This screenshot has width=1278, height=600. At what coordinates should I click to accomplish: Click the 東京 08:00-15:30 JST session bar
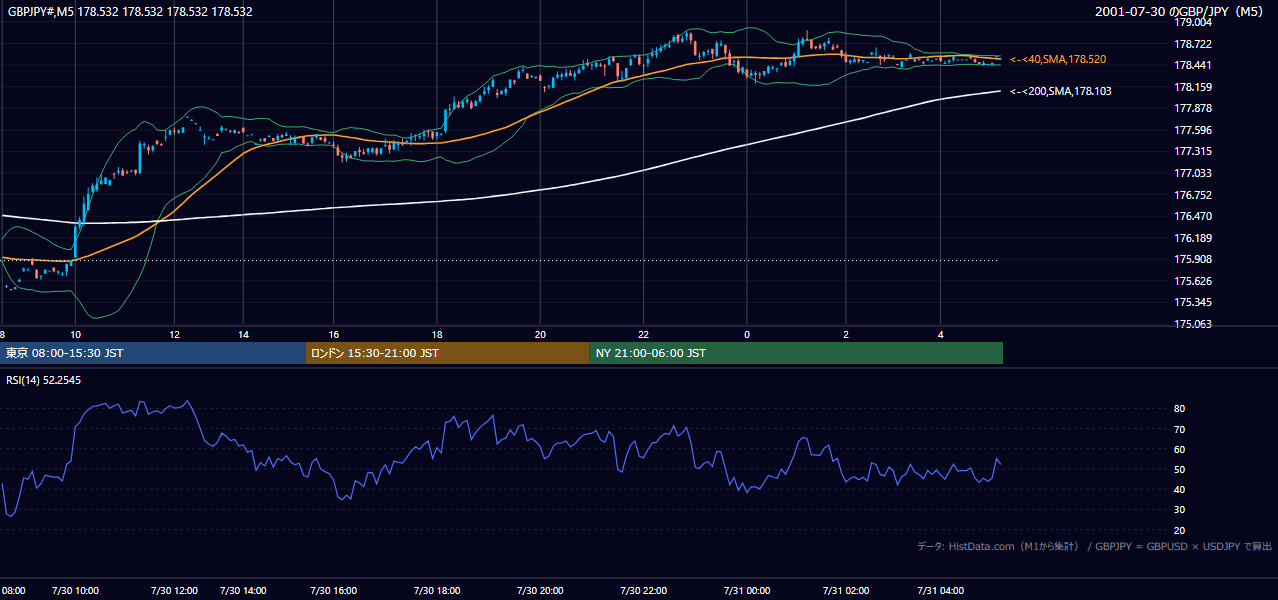tap(152, 353)
